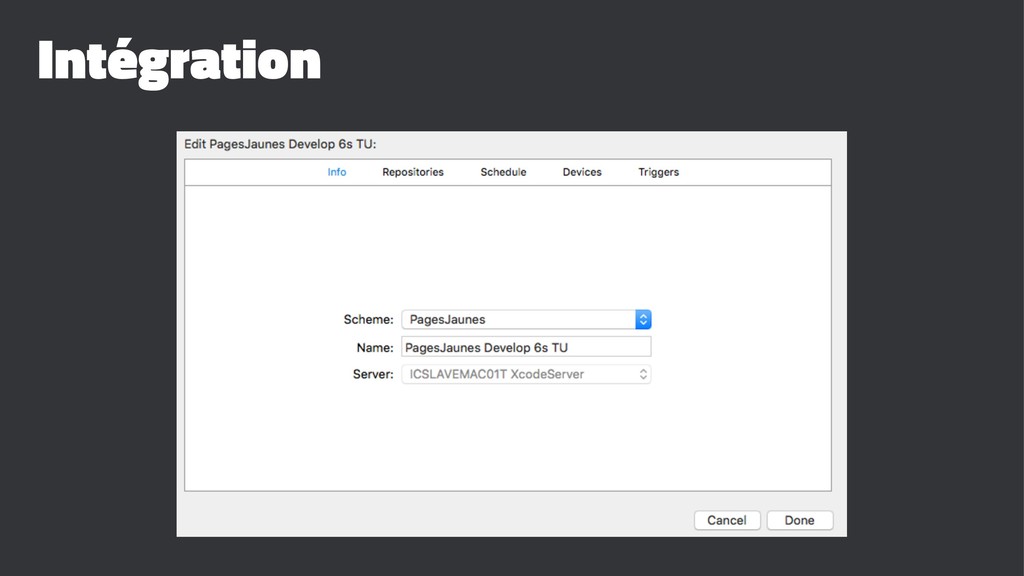
Task: Open the Server dropdown ICSLAVEMAC01T XcodeServer
Action: (x=526, y=374)
